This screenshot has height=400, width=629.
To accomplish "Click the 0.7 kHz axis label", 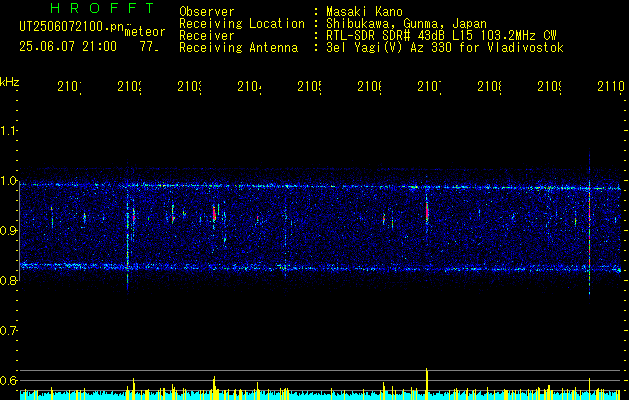I will point(8,331).
